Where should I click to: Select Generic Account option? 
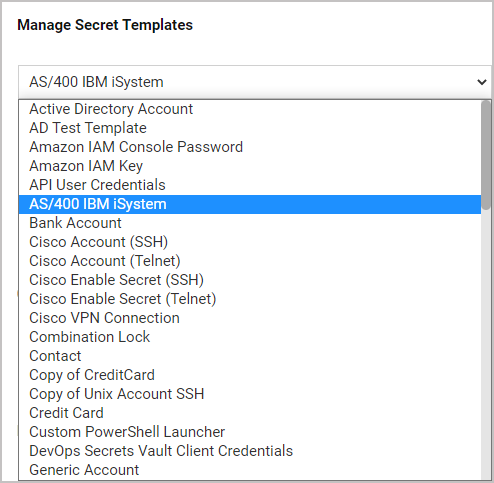(x=250, y=470)
